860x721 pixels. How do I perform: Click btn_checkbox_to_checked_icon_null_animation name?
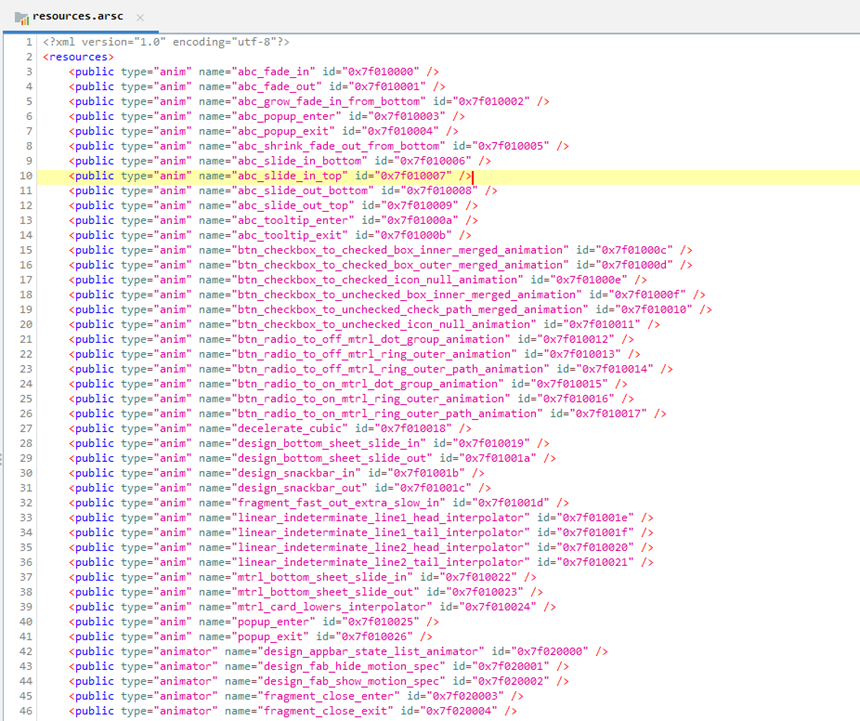[377, 279]
